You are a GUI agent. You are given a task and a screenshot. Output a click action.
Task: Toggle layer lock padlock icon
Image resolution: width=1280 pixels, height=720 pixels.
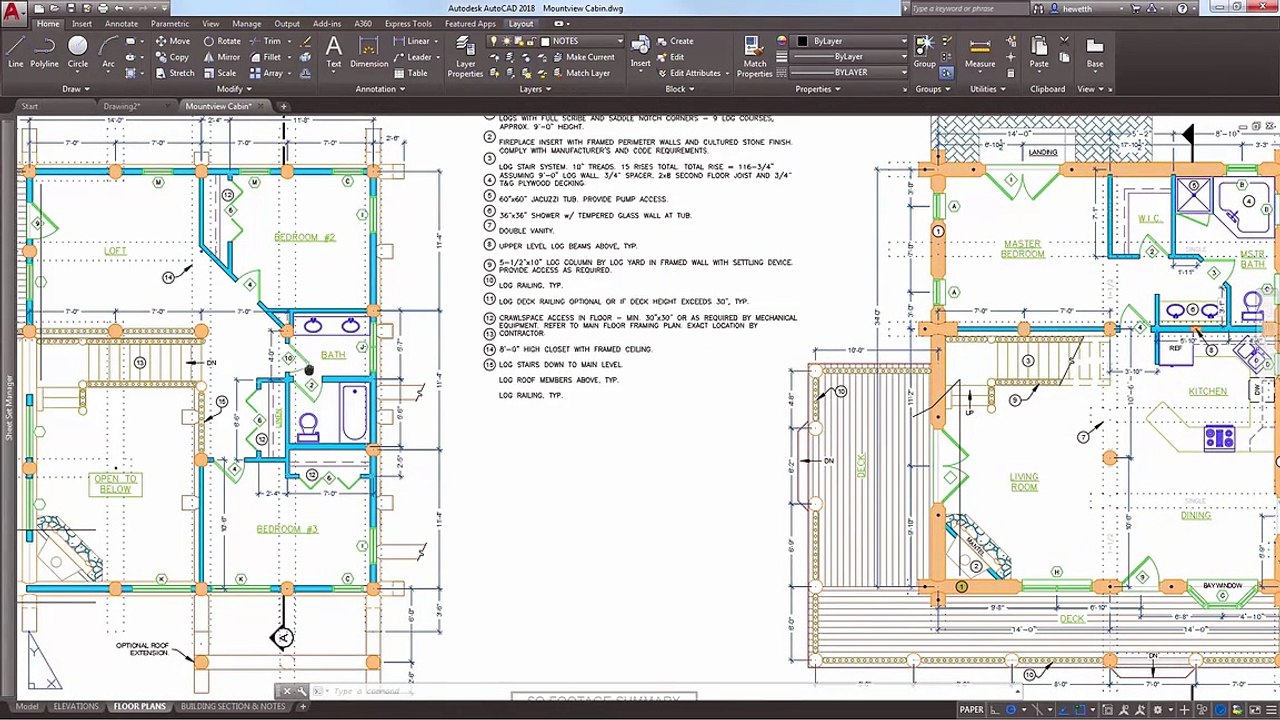(530, 41)
